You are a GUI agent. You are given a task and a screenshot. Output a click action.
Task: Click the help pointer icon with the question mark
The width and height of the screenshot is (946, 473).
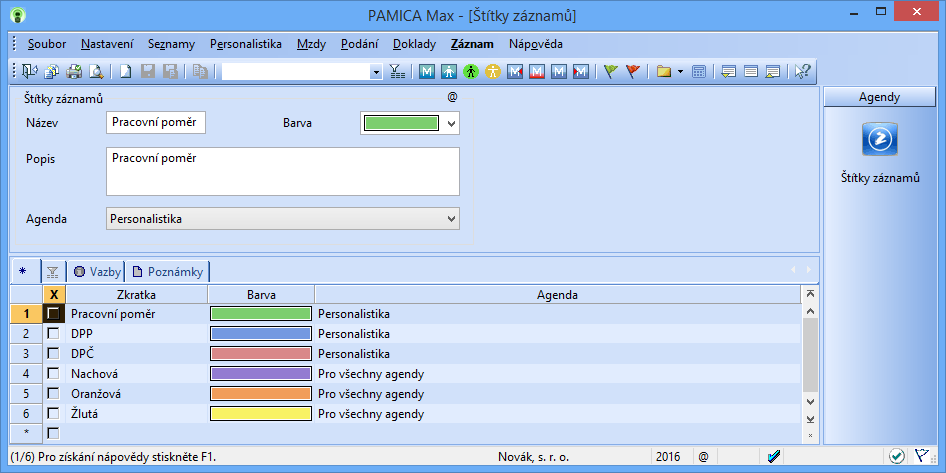(x=802, y=72)
